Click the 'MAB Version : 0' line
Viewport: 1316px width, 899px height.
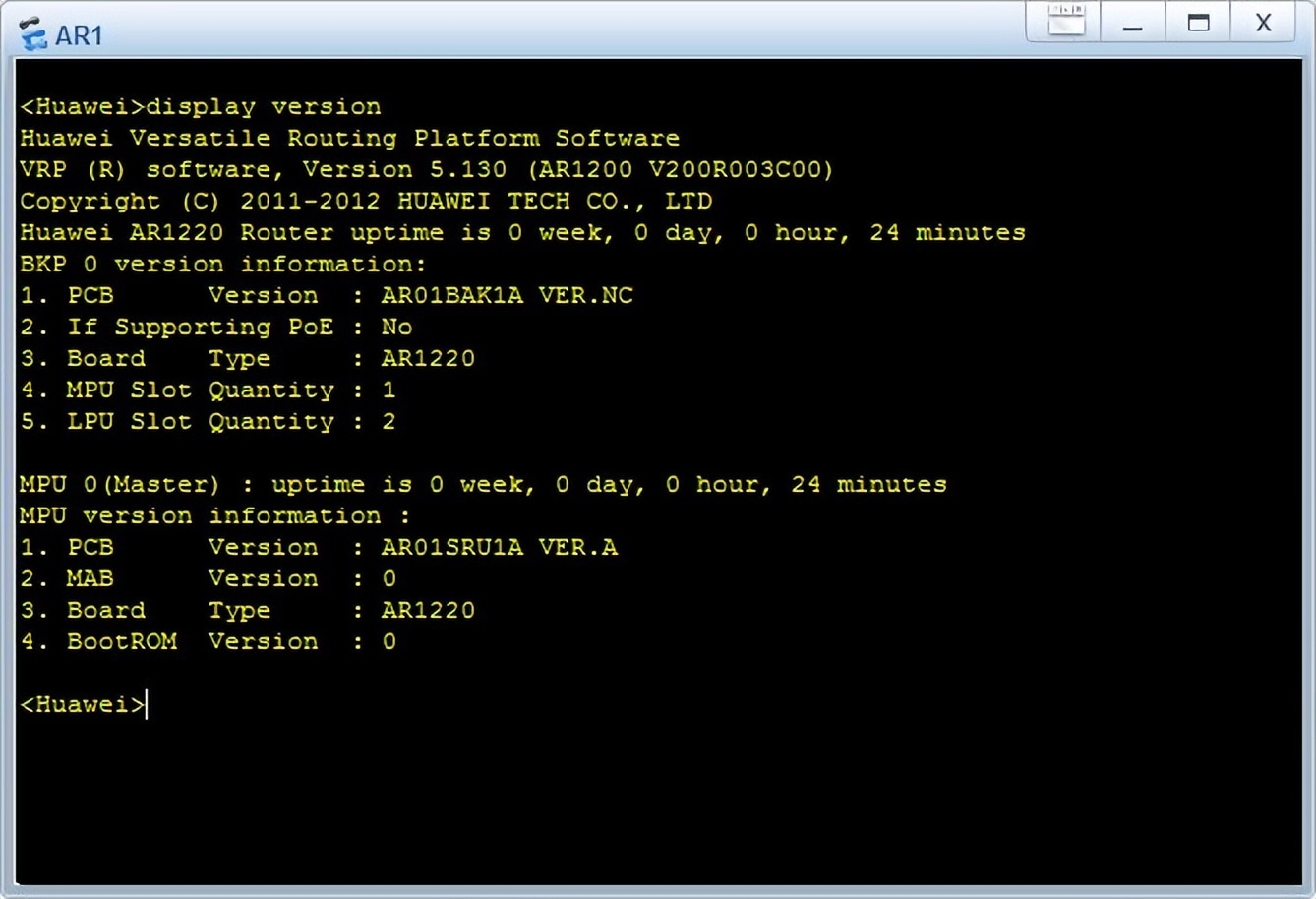(x=208, y=578)
